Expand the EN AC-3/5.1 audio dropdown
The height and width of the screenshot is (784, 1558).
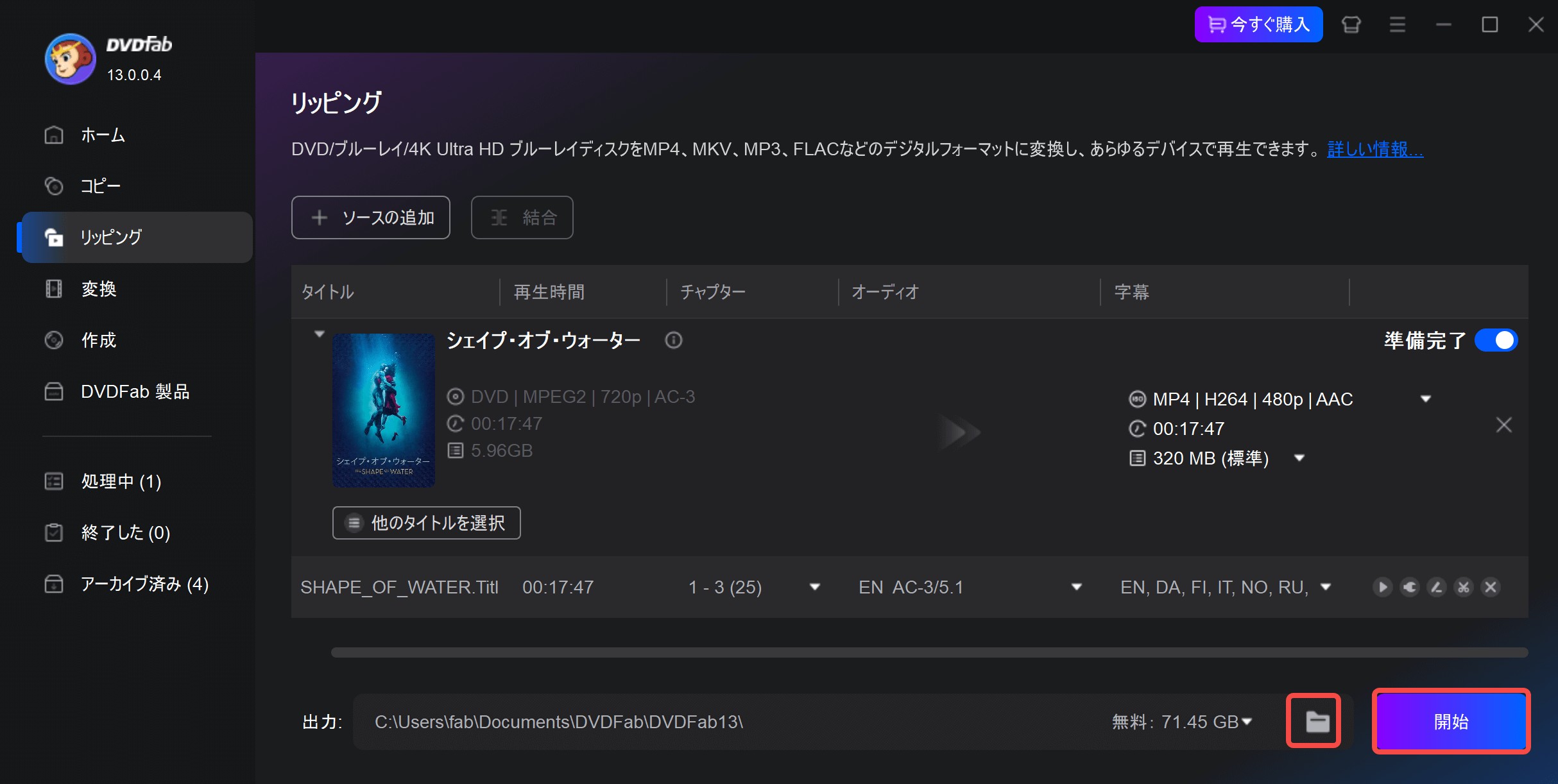point(1077,587)
